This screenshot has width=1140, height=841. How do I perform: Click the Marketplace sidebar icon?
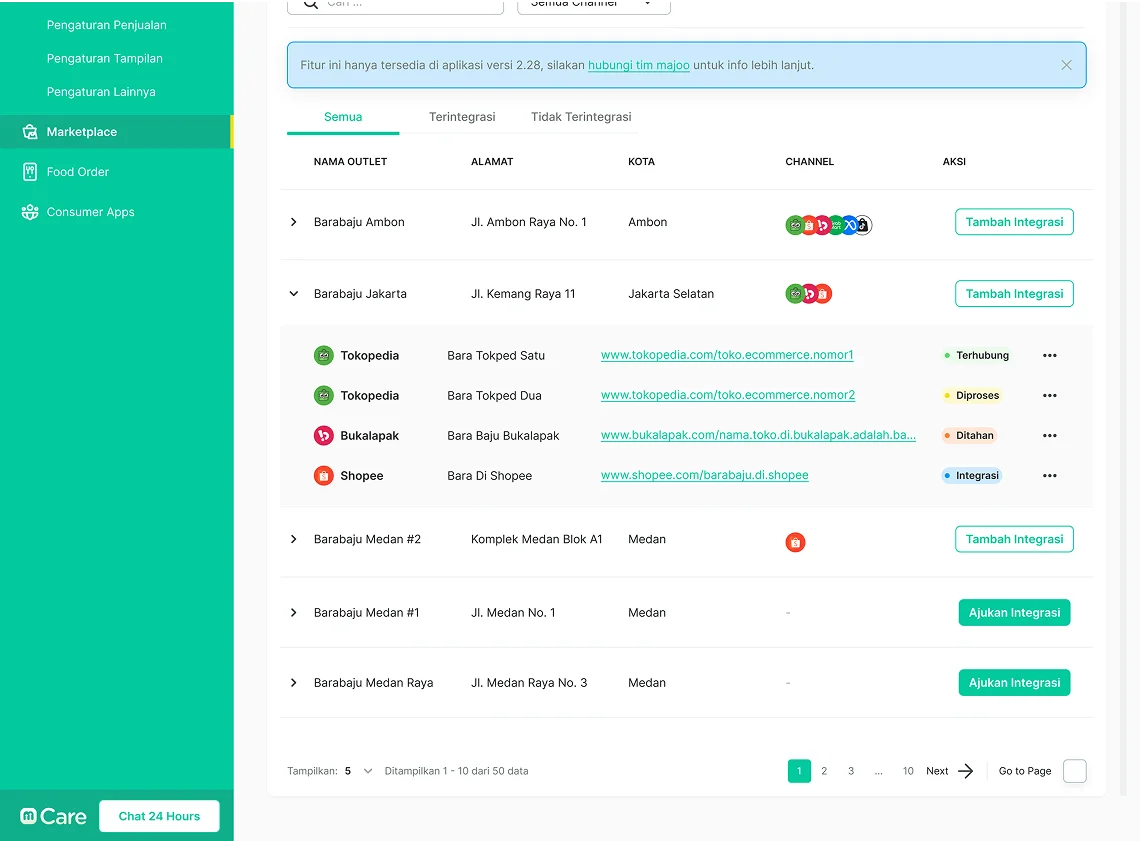pyautogui.click(x=30, y=132)
